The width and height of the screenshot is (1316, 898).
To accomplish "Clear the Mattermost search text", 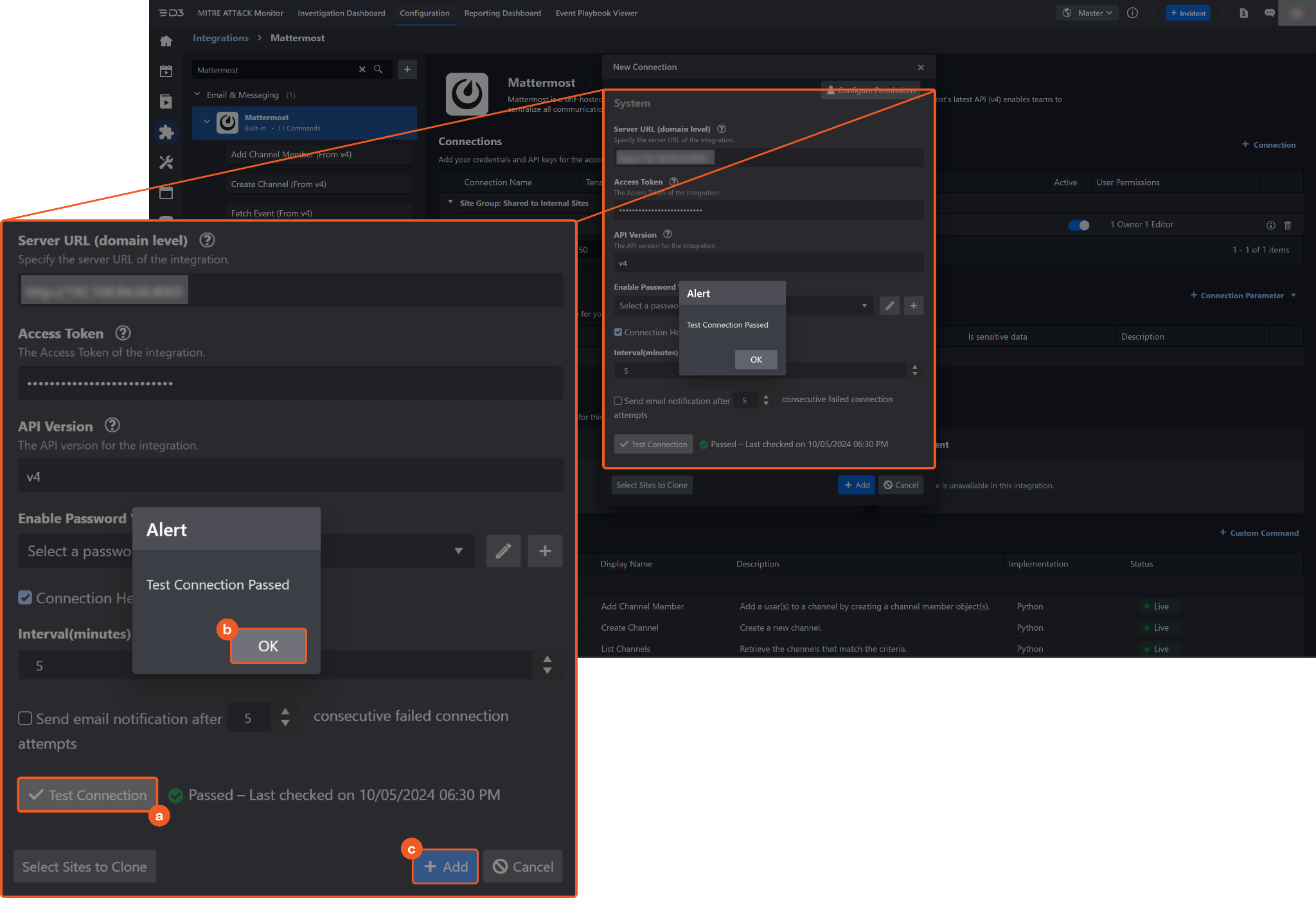I will tap(362, 69).
